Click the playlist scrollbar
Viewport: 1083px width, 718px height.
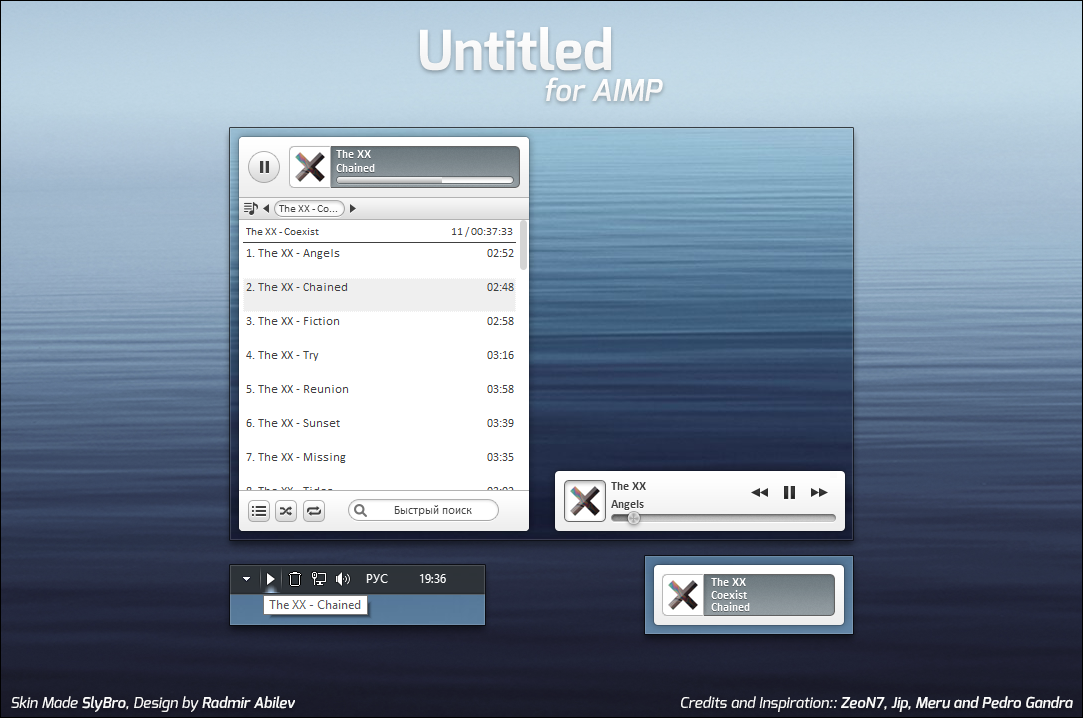coord(524,245)
